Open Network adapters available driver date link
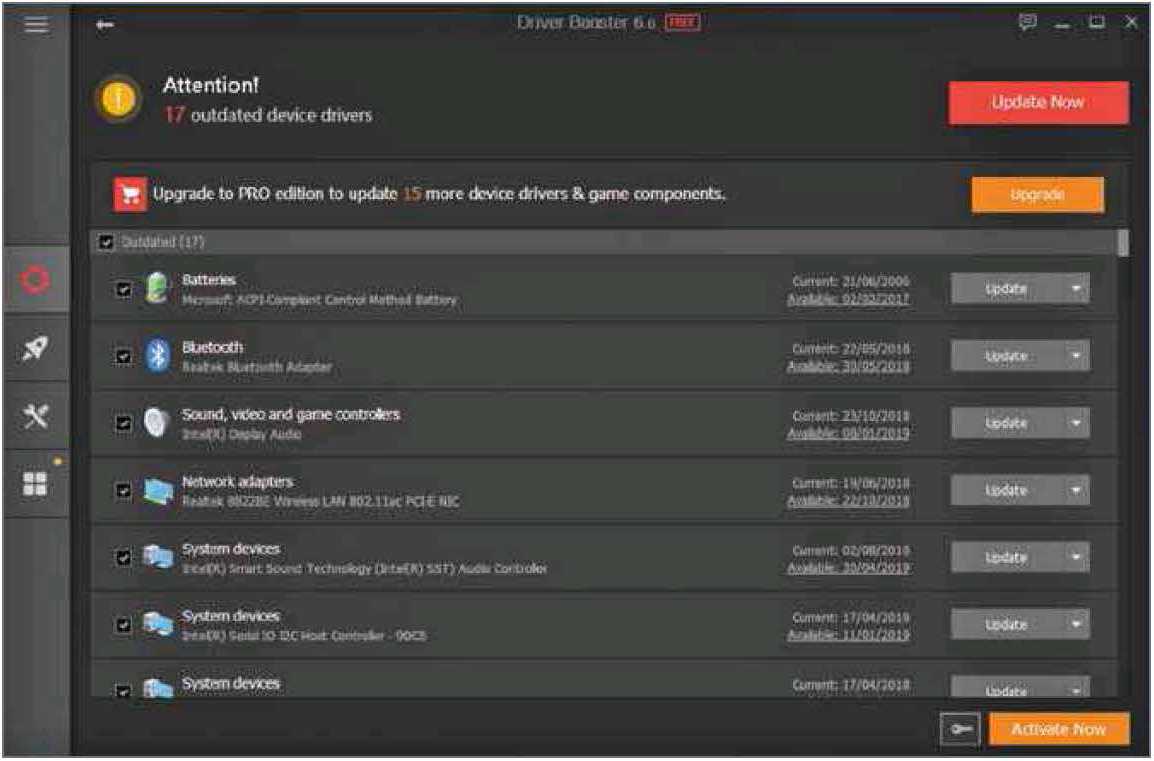Viewport: 1154px width, 761px height. point(848,501)
